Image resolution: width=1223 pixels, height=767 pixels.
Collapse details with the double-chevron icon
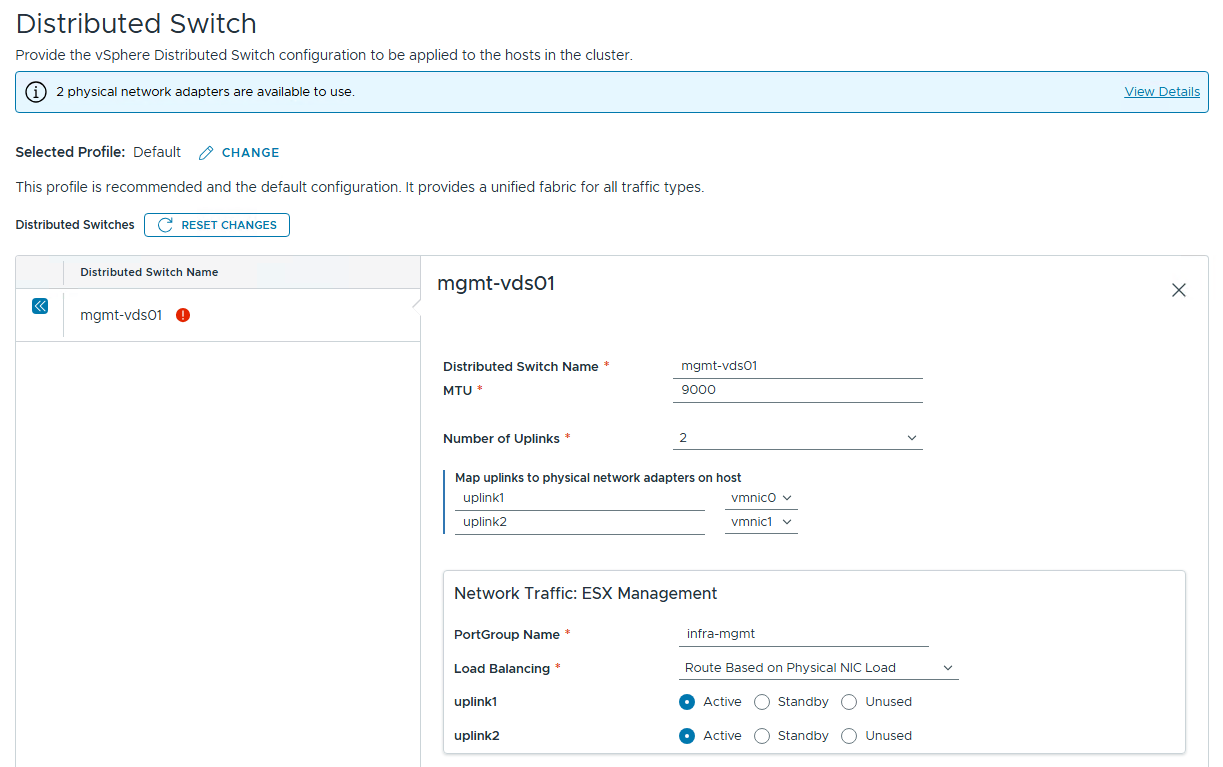[x=40, y=306]
